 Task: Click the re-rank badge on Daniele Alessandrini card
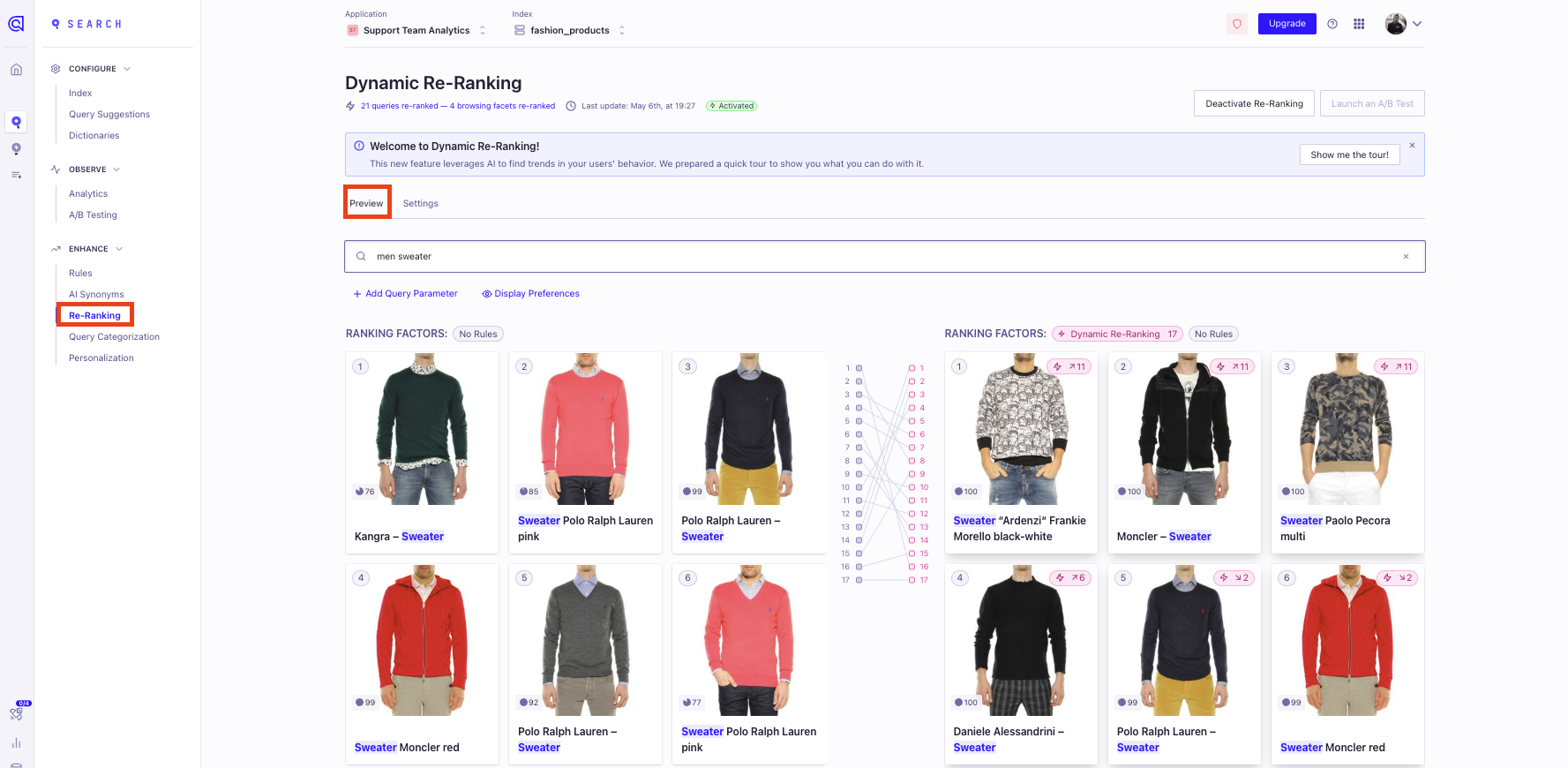click(1069, 577)
